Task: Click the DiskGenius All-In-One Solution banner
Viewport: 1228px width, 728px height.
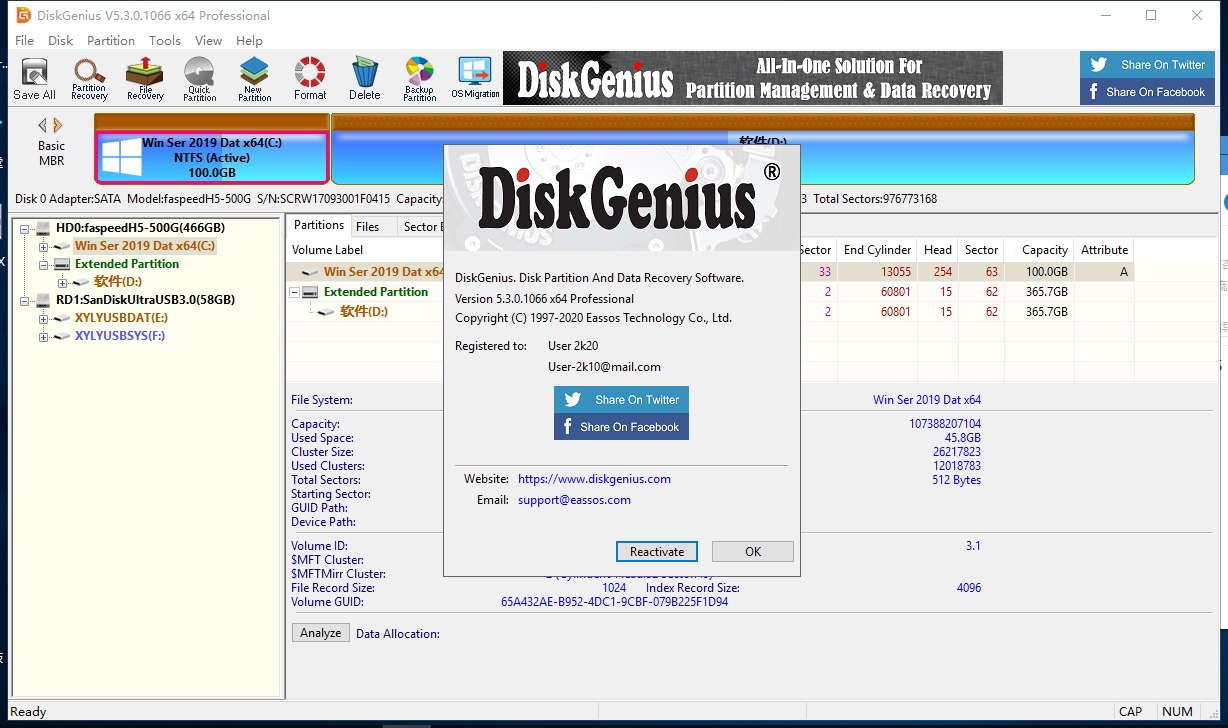Action: pos(751,79)
